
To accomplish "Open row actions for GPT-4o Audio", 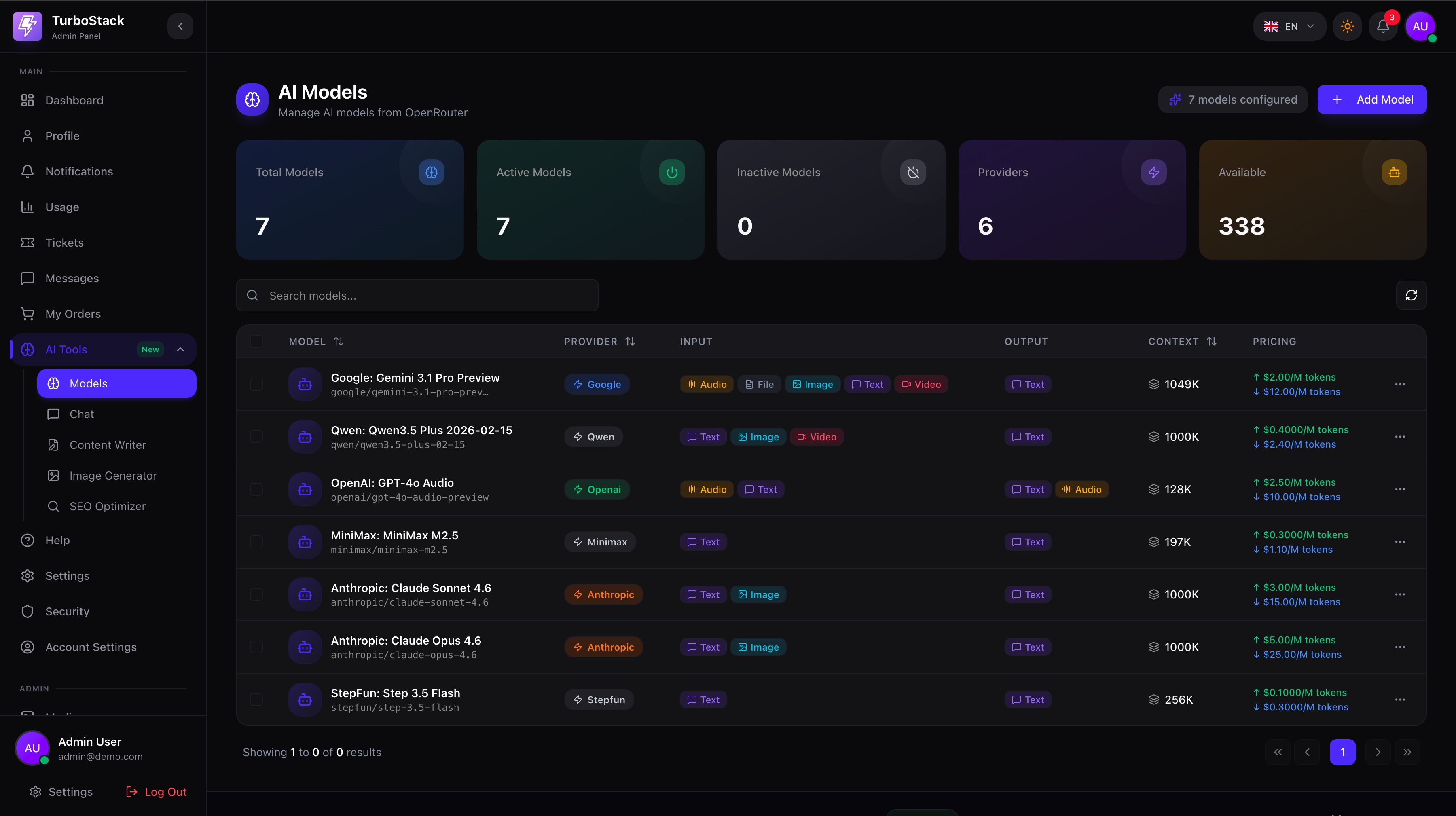I will tap(1399, 489).
